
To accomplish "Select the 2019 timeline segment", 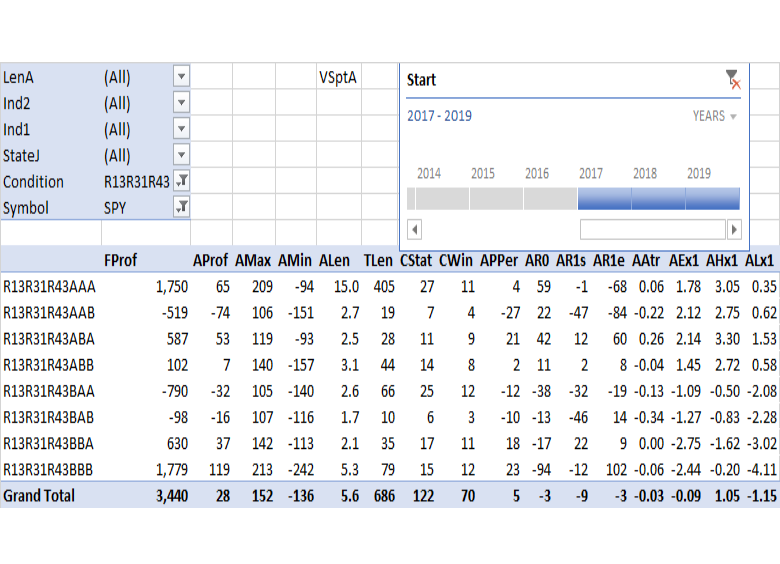I will (713, 198).
